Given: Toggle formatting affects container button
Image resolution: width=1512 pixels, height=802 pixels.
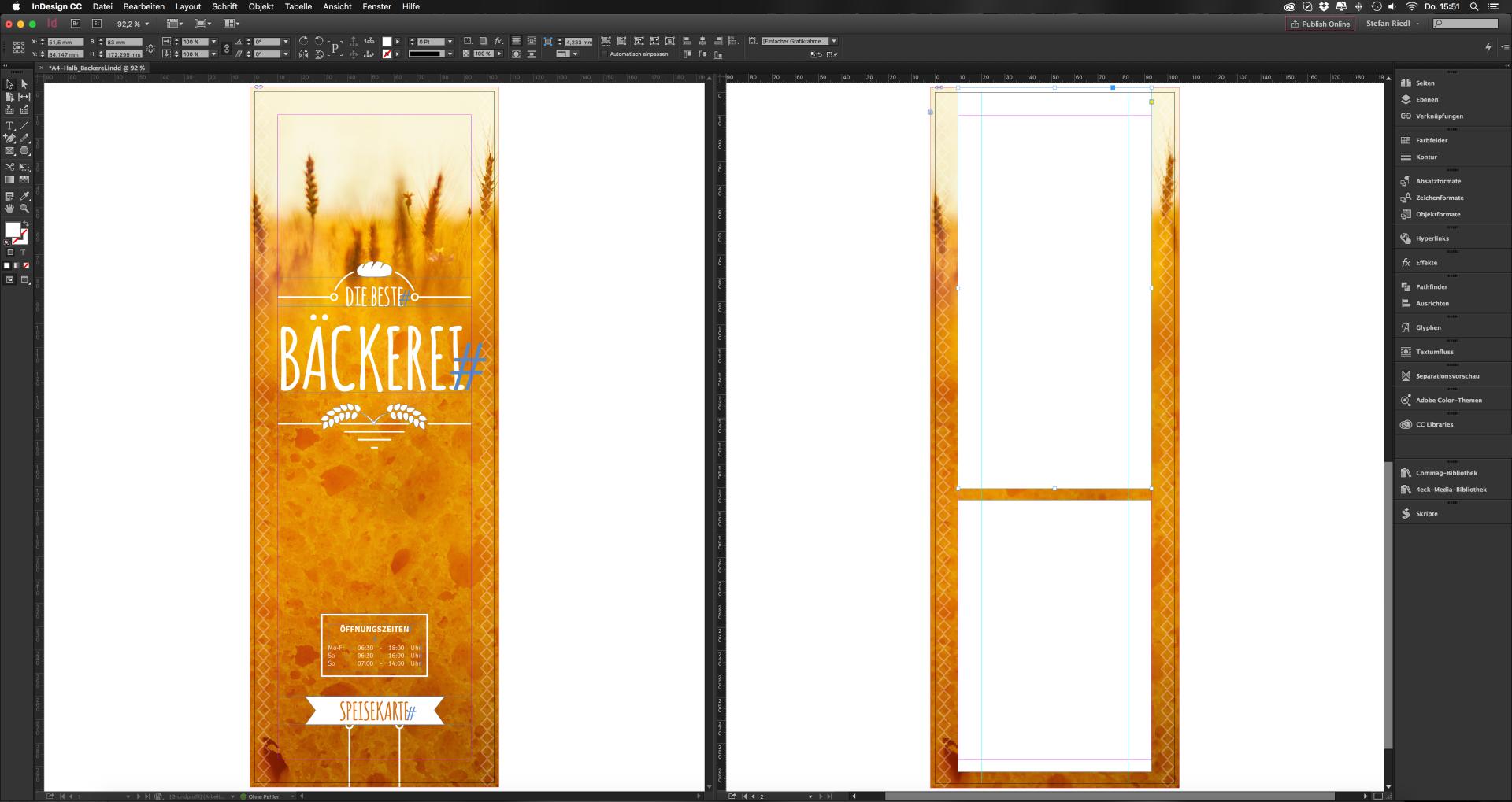Looking at the screenshot, I should [10, 253].
